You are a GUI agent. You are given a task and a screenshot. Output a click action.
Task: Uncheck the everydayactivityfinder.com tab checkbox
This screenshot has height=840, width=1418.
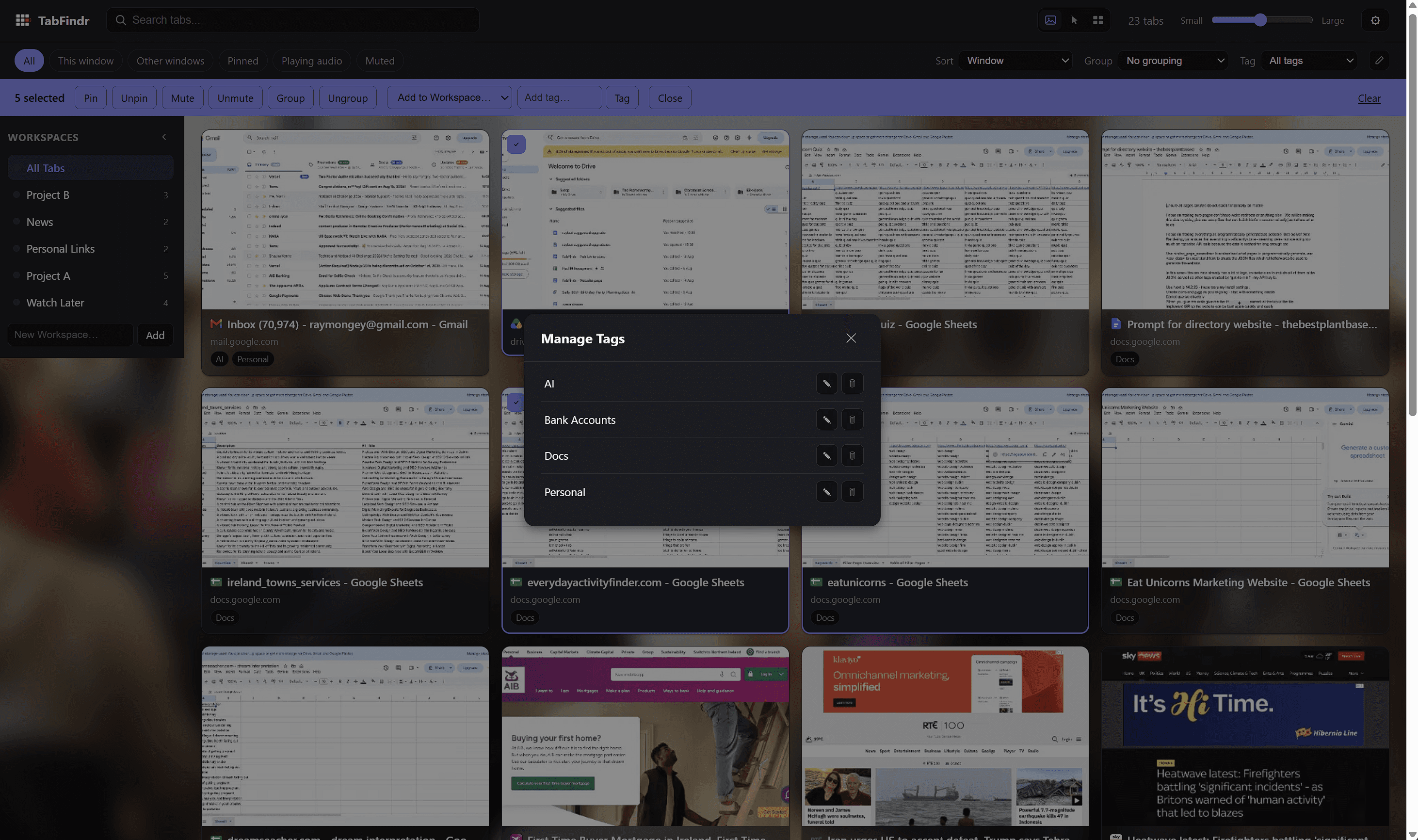coord(516,403)
